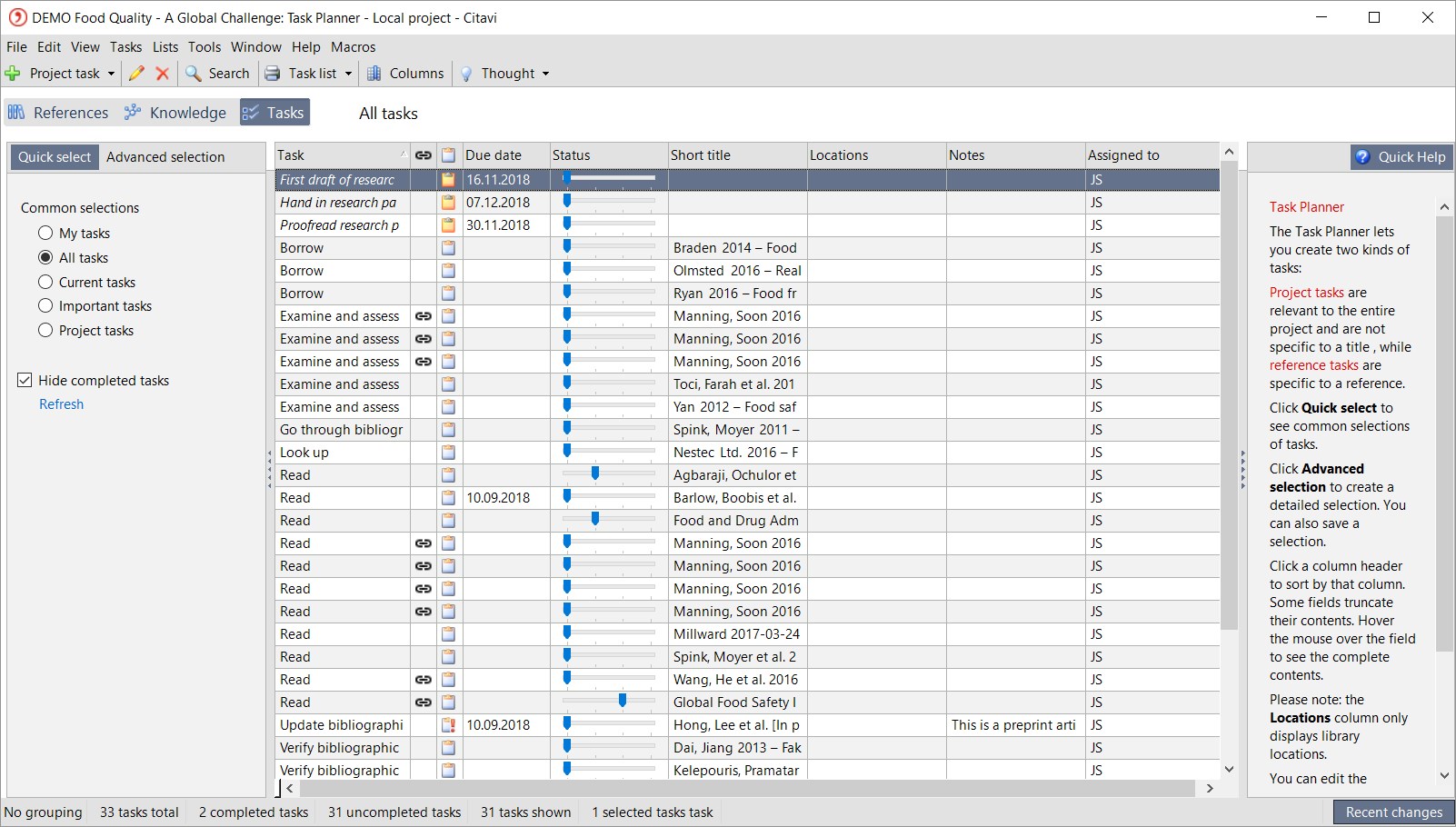
Task: Select the All tasks radio button
Action: (45, 258)
